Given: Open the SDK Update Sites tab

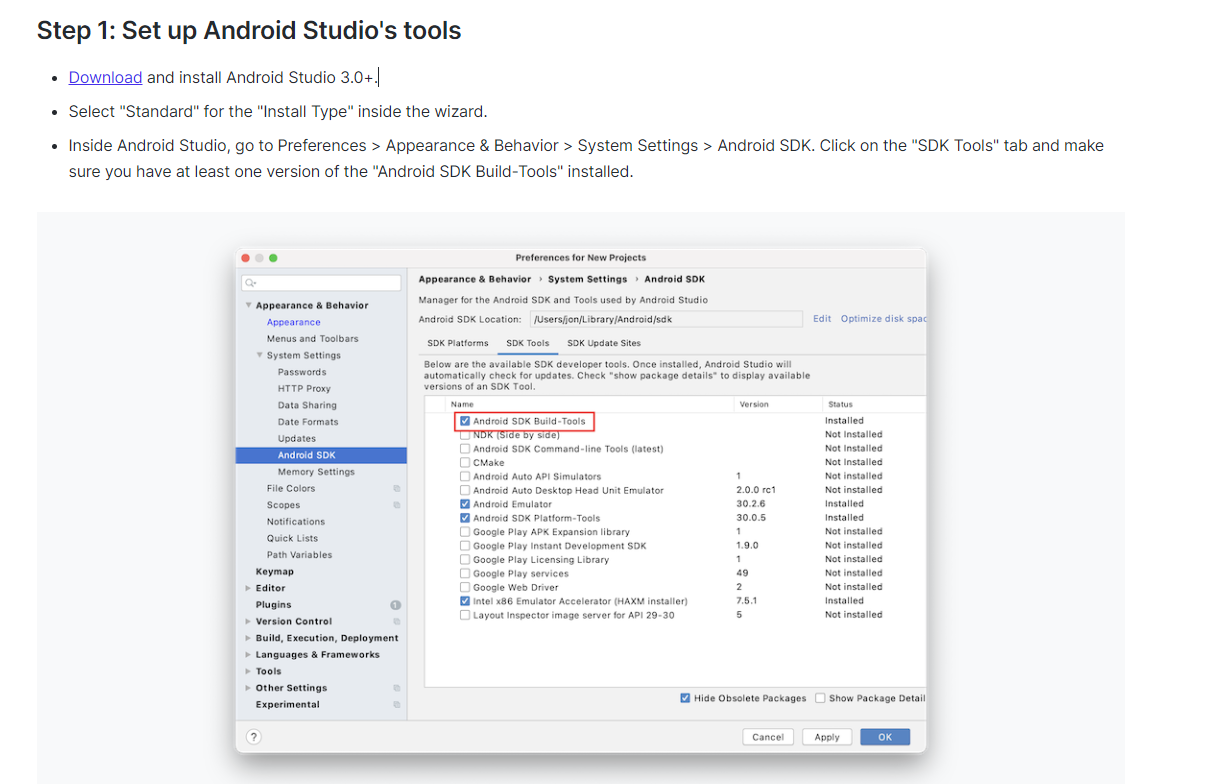Looking at the screenshot, I should [x=604, y=343].
